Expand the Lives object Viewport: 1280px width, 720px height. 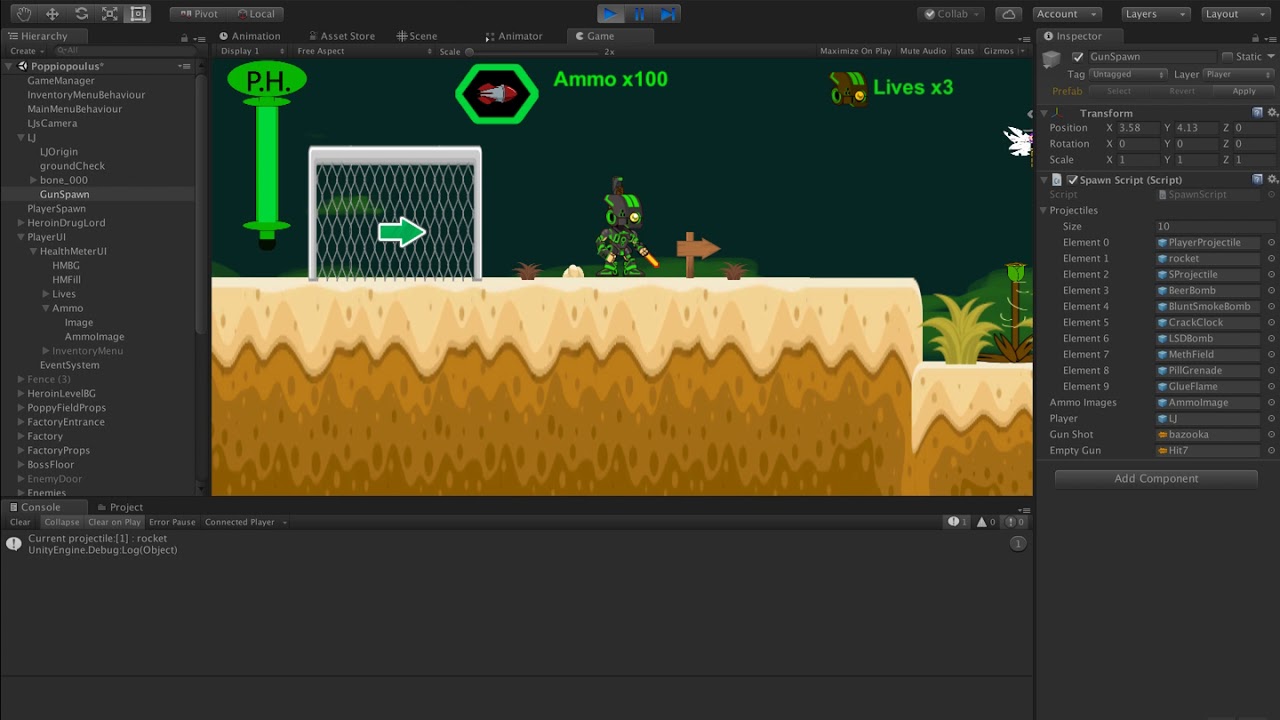(x=45, y=294)
